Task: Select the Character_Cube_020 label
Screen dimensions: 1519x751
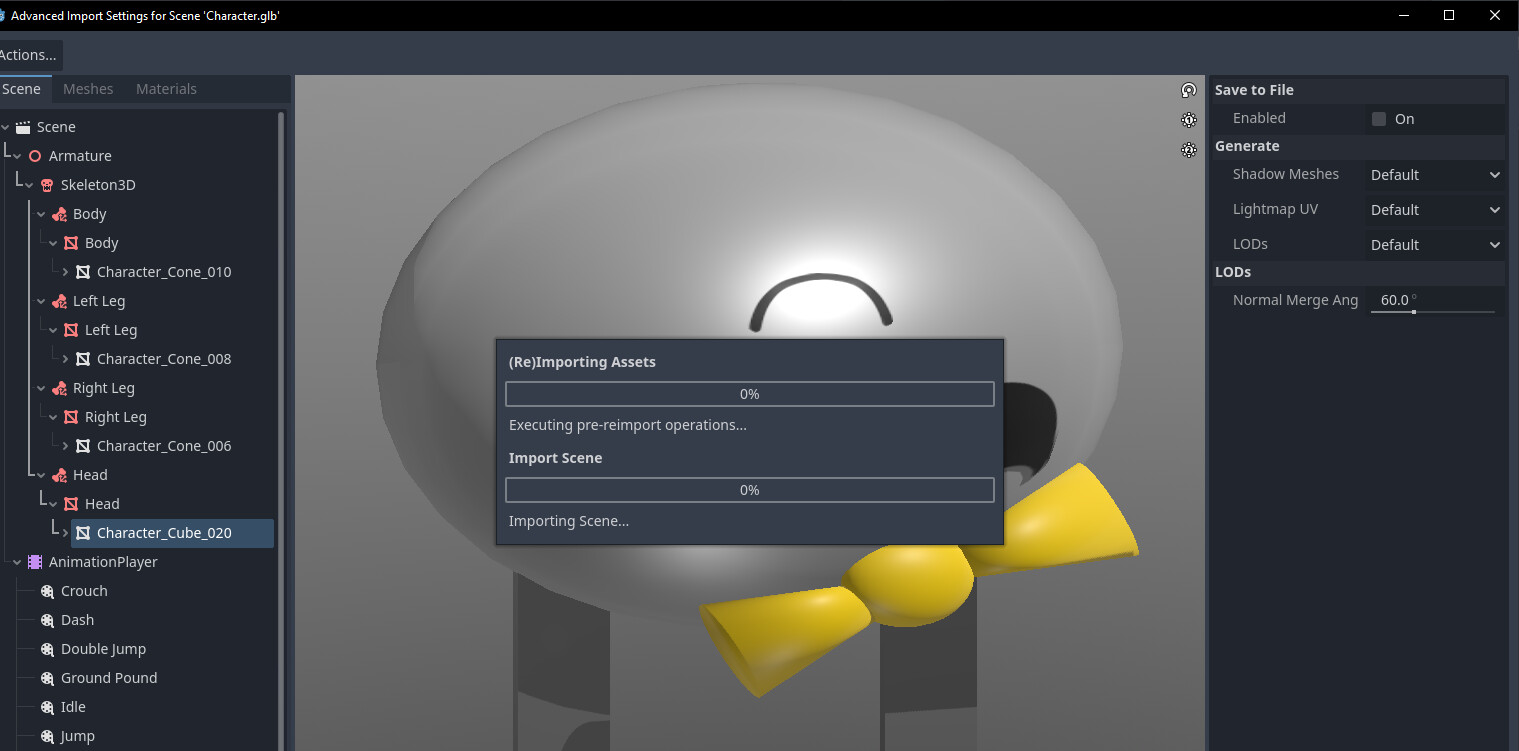Action: (164, 533)
